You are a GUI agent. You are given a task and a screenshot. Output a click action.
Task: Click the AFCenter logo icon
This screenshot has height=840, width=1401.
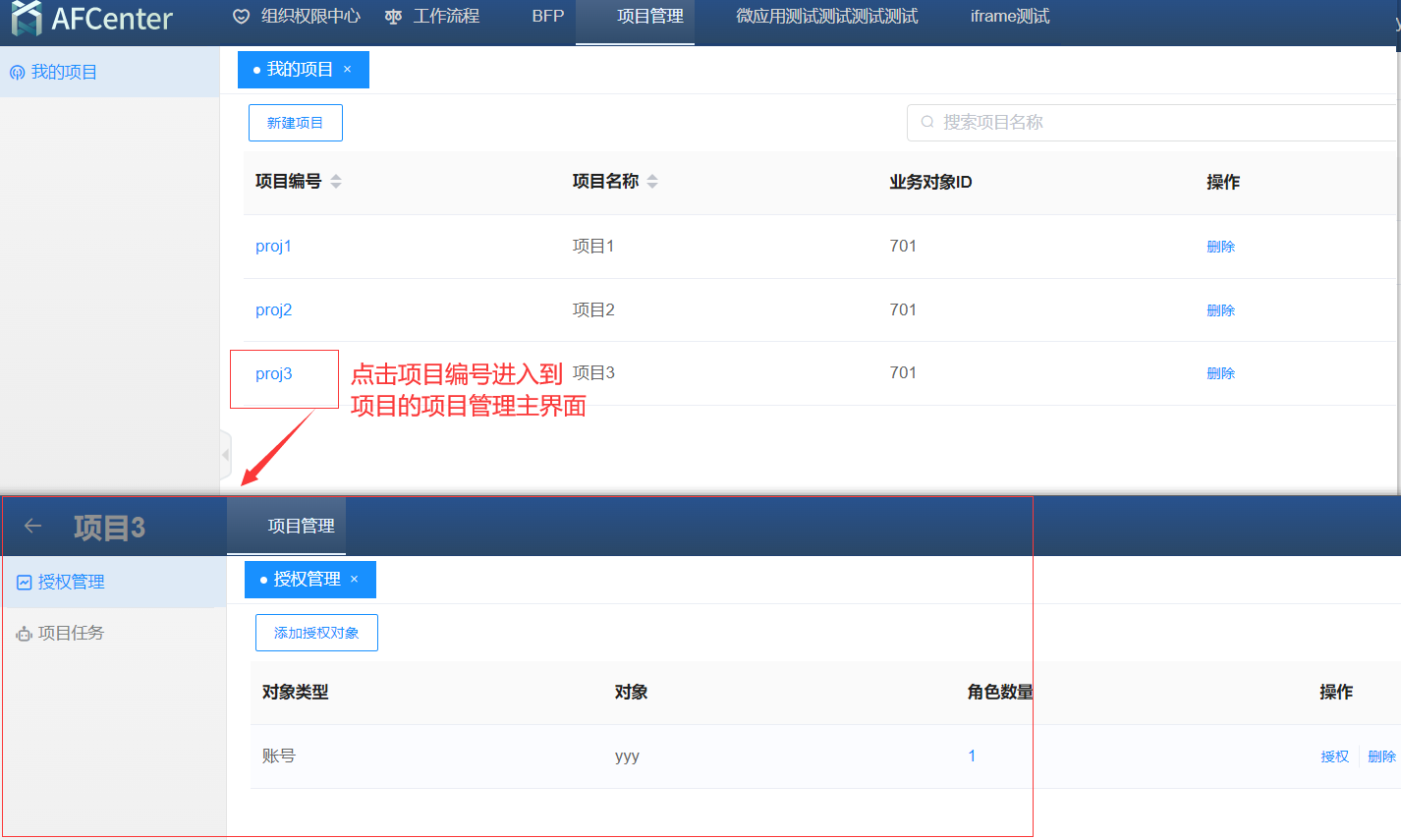coord(27,18)
